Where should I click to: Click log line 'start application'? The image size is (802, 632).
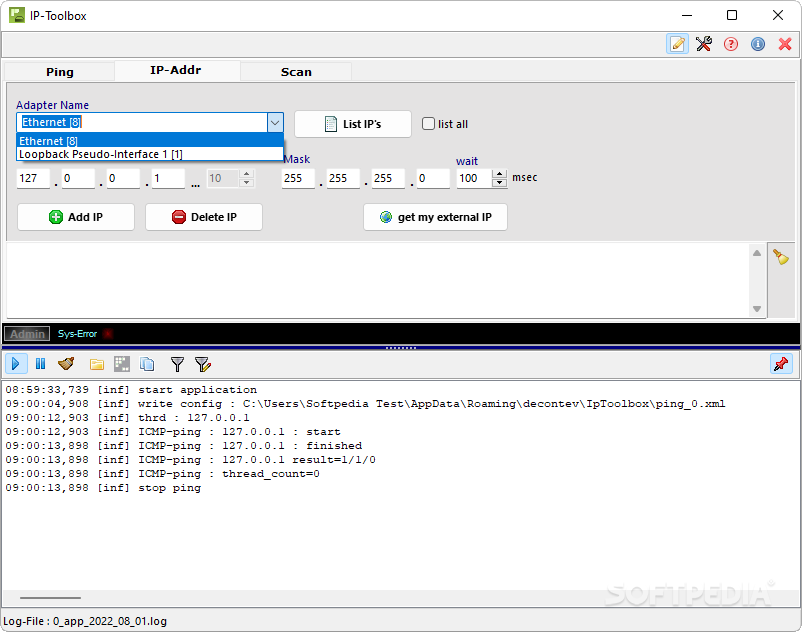pyautogui.click(x=131, y=390)
